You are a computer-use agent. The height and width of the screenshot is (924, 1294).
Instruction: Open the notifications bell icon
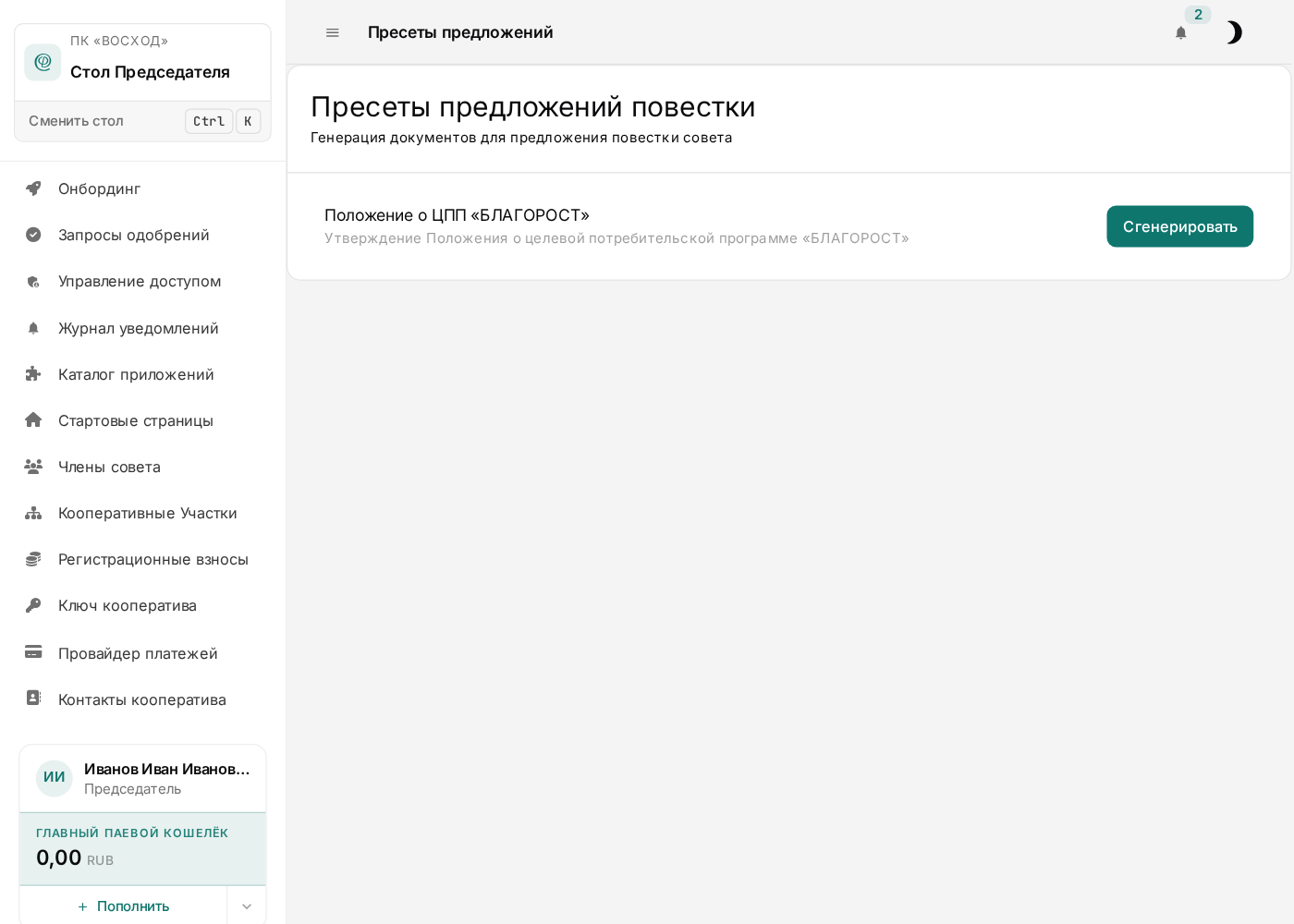(1180, 32)
